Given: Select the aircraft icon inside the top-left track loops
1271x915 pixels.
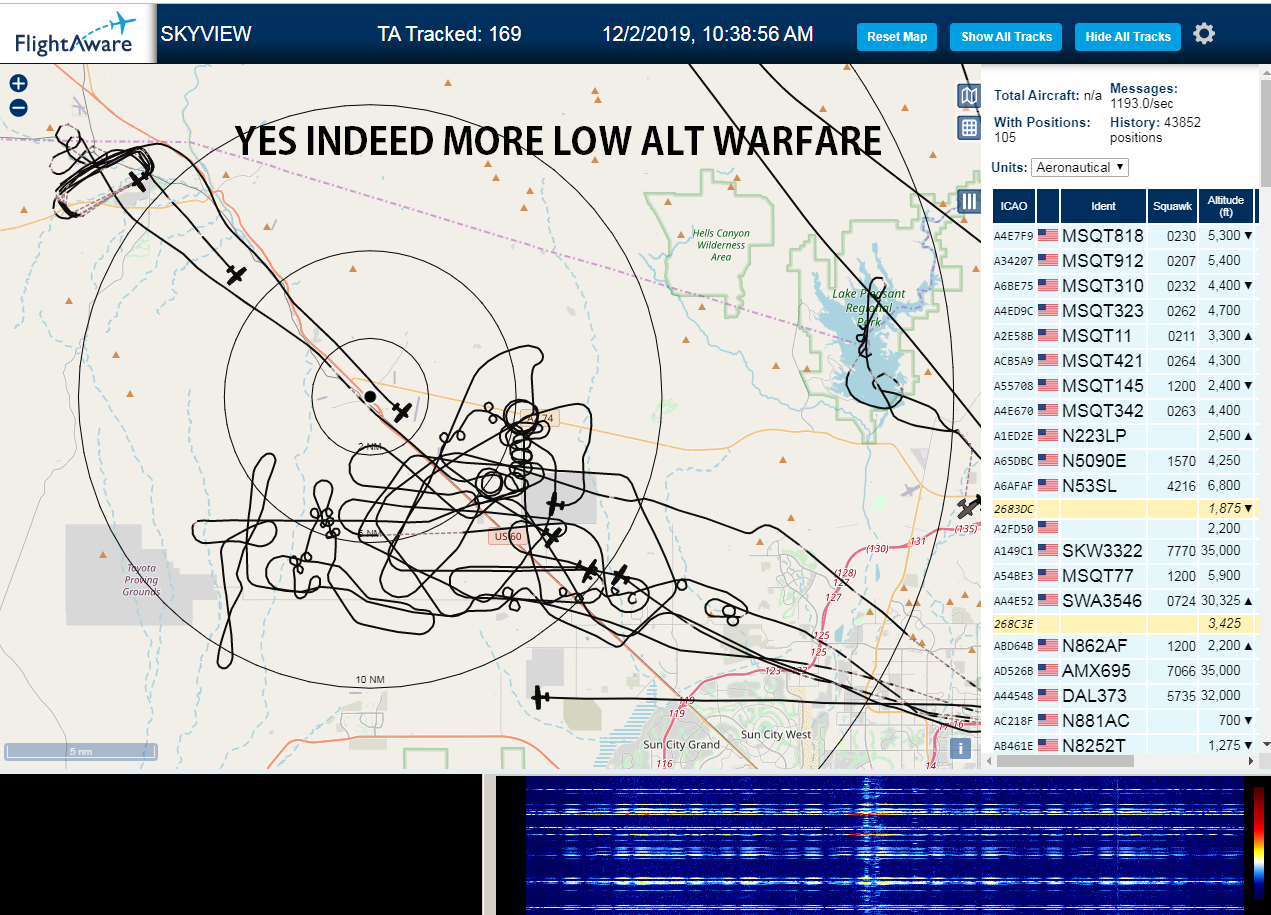Looking at the screenshot, I should (140, 180).
